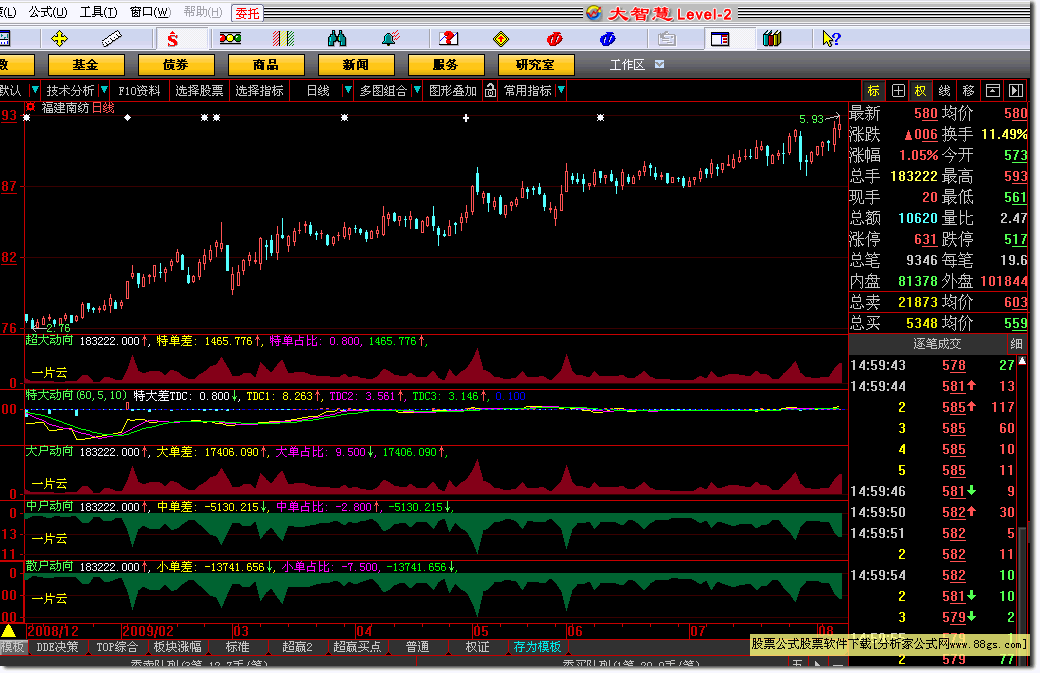Open the 帮助(H) menu
Screen dimensions: 1040x673
point(202,12)
